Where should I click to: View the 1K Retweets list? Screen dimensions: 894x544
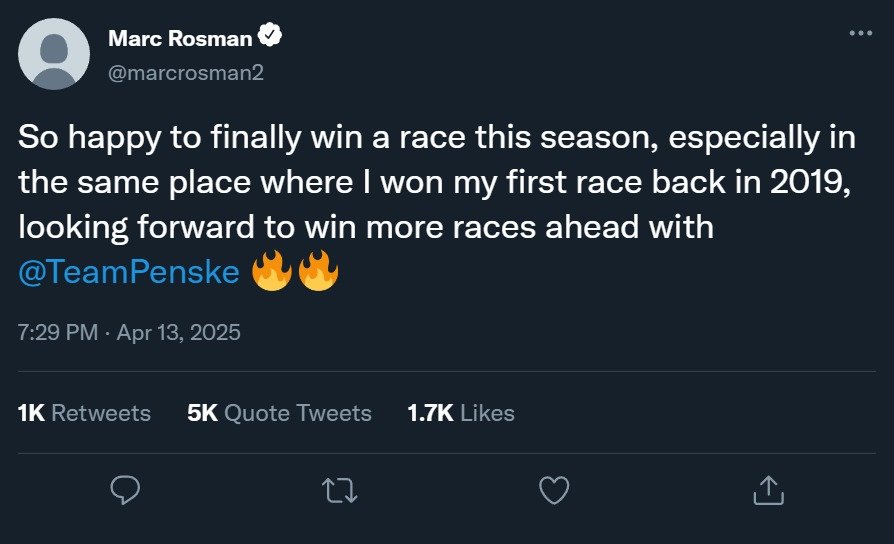84,413
